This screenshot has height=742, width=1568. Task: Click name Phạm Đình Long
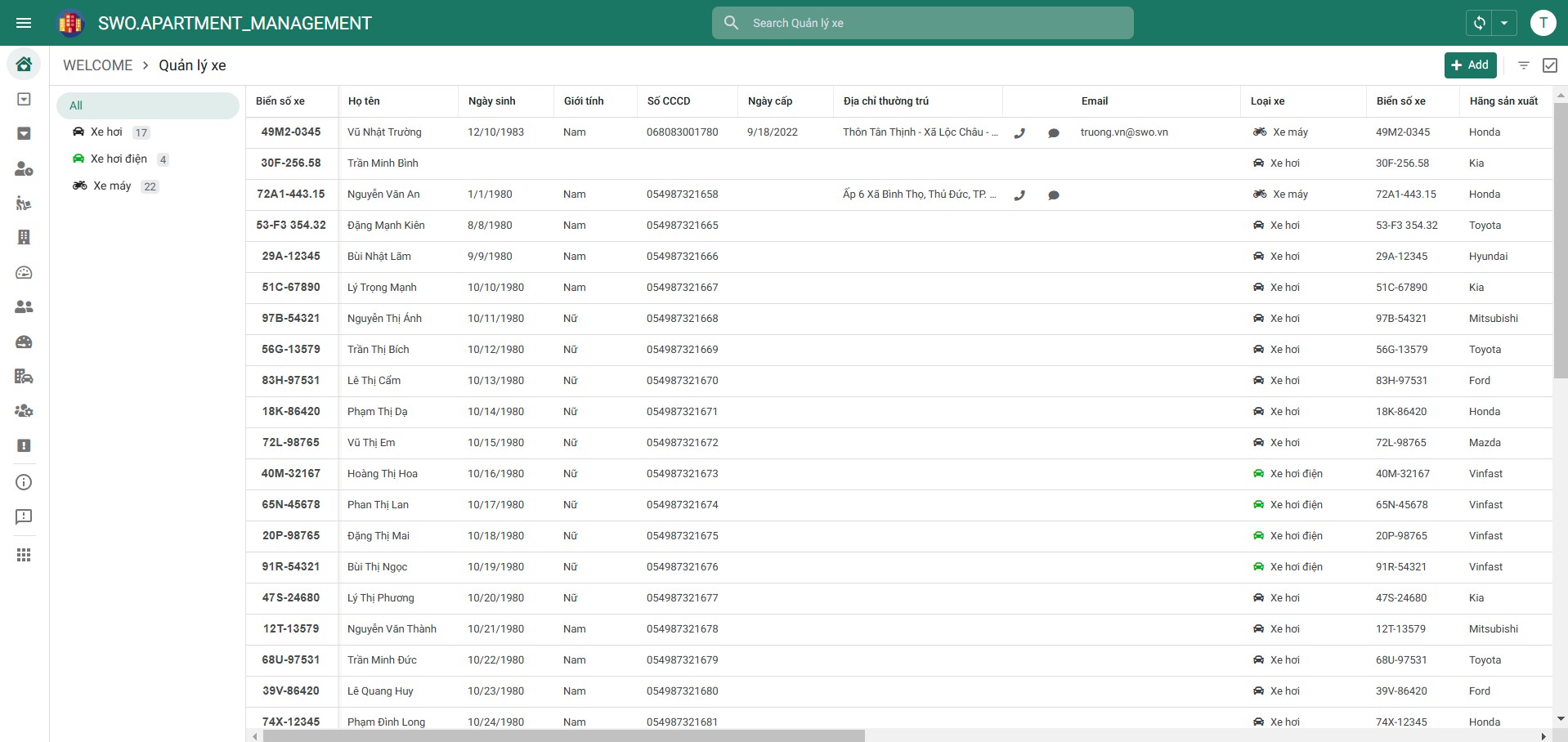386,722
